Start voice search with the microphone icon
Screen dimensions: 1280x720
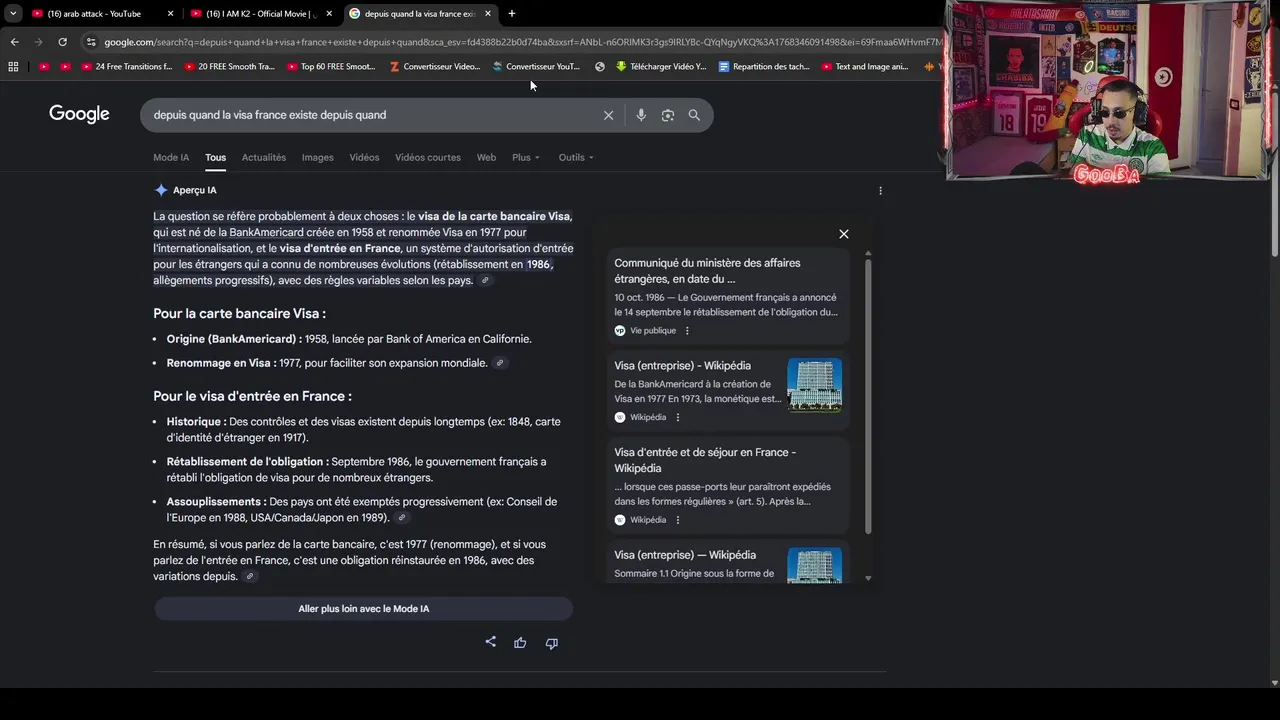641,115
